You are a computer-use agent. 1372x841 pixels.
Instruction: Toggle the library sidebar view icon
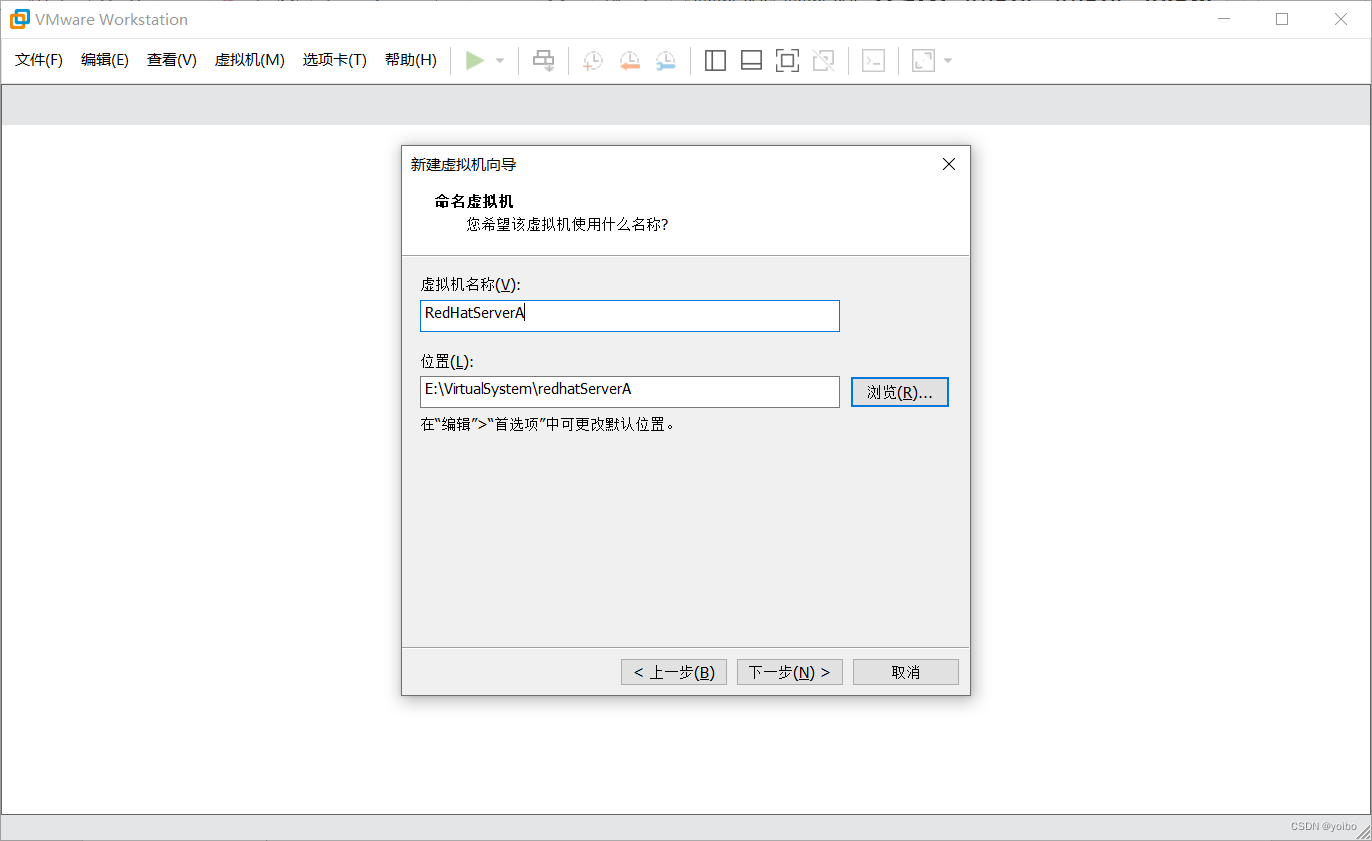tap(715, 61)
